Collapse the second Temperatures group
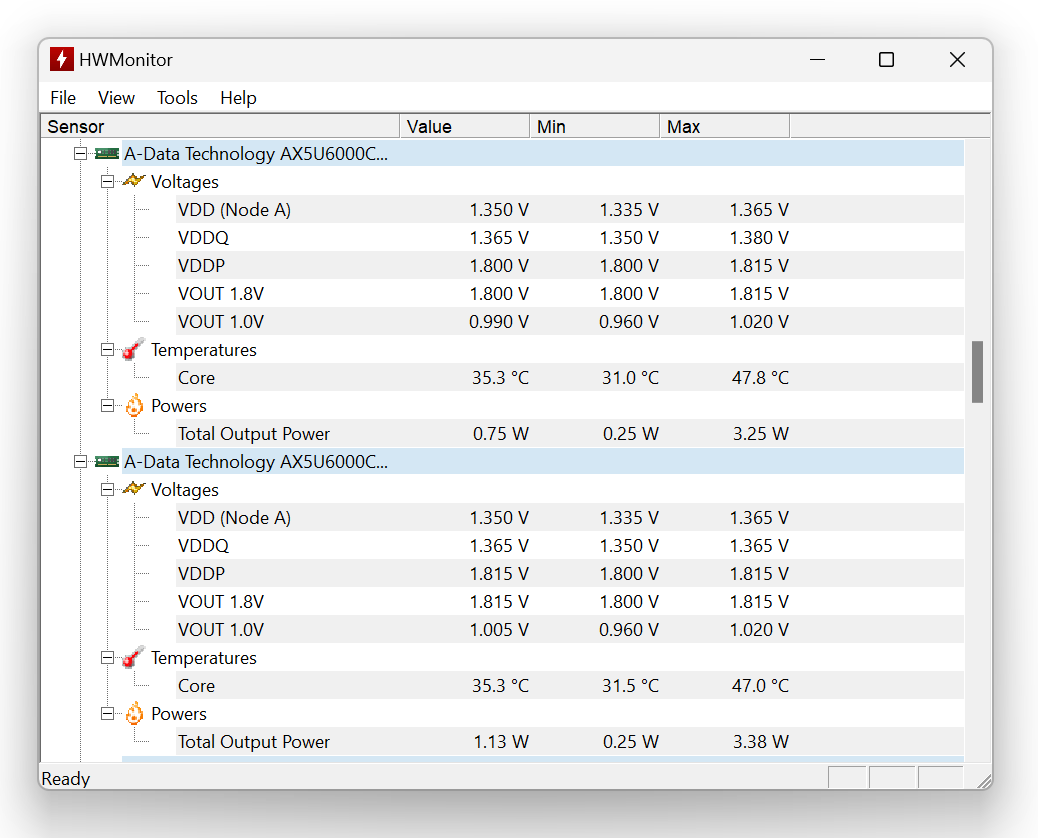1038x838 pixels. 107,658
